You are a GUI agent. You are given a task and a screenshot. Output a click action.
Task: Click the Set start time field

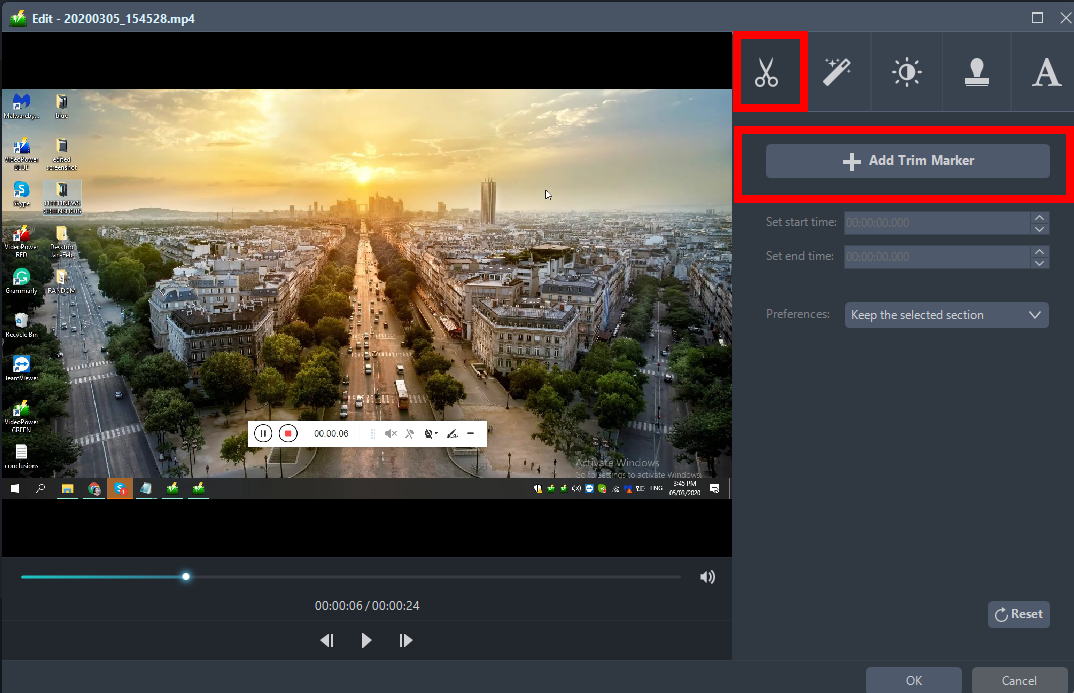coord(936,223)
